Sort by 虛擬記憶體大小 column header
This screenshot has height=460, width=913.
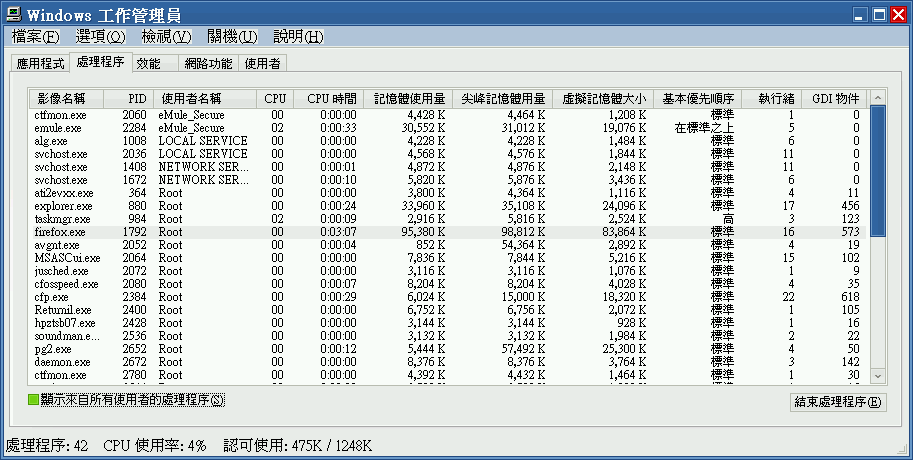(603, 98)
